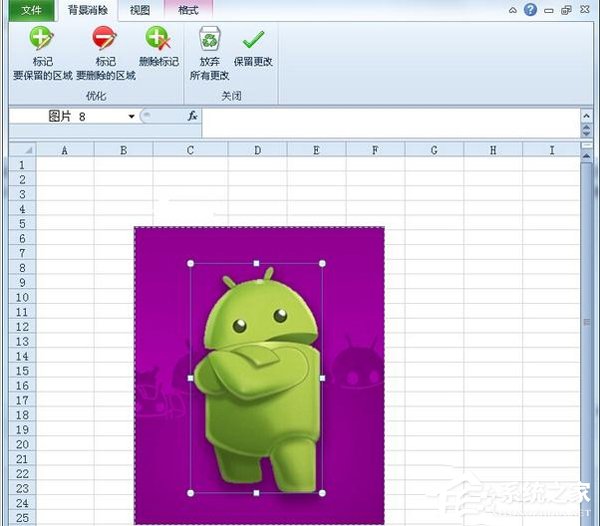Select column B header
The height and width of the screenshot is (526, 600).
pyautogui.click(x=124, y=150)
